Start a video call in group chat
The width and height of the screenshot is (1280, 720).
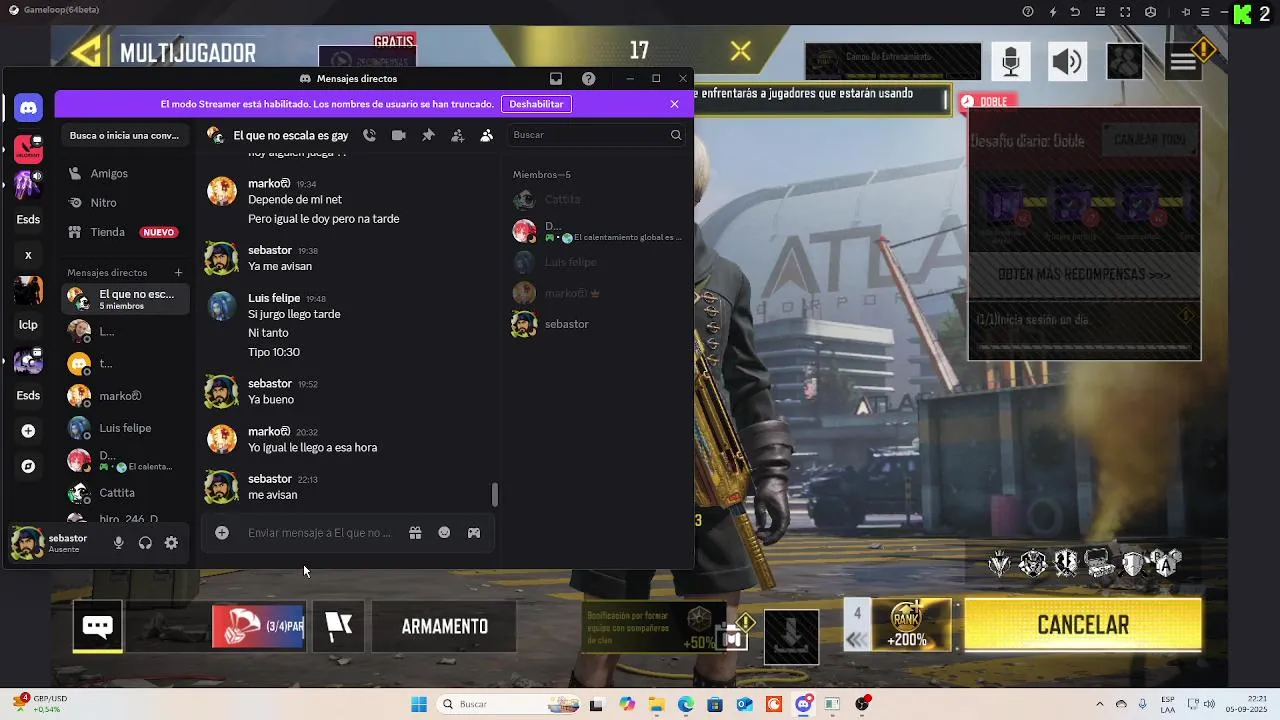point(399,135)
